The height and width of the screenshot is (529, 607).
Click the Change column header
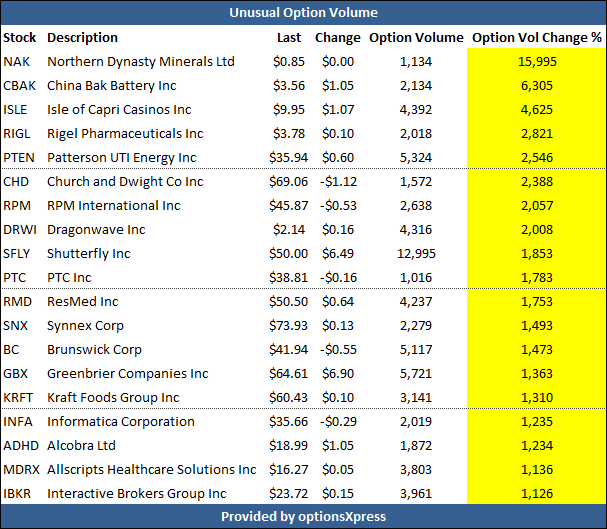(338, 38)
